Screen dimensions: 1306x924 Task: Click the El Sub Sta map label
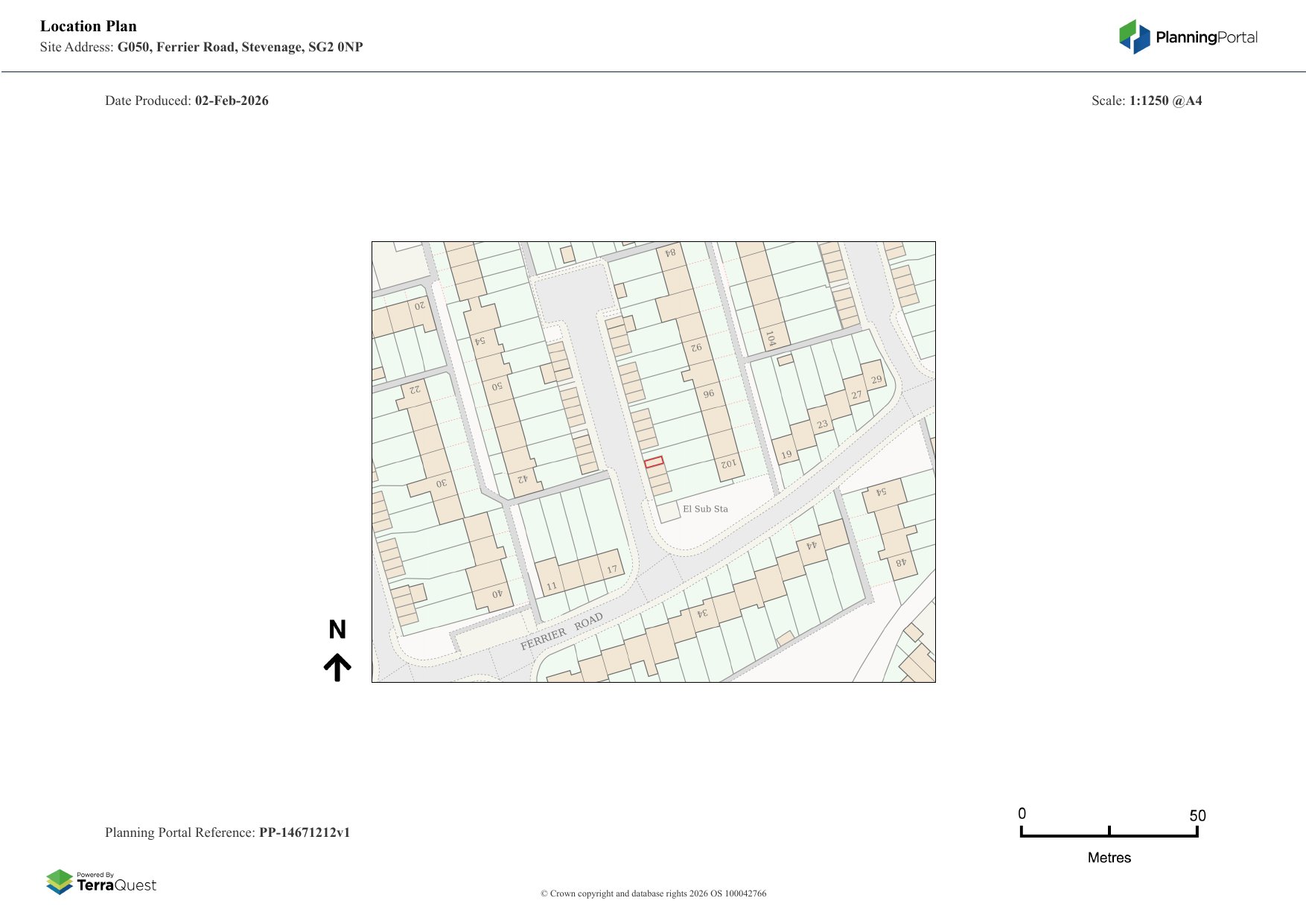(x=705, y=509)
